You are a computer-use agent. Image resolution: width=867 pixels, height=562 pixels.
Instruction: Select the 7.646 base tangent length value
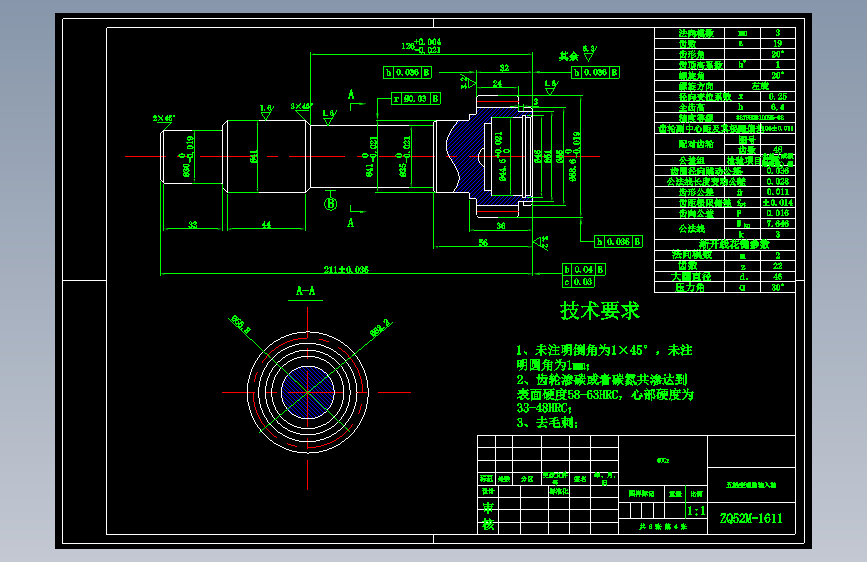pyautogui.click(x=777, y=223)
